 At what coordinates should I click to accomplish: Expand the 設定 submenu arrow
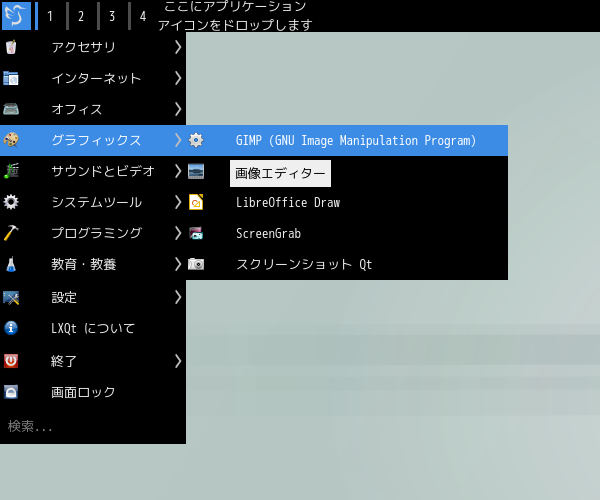[x=178, y=297]
